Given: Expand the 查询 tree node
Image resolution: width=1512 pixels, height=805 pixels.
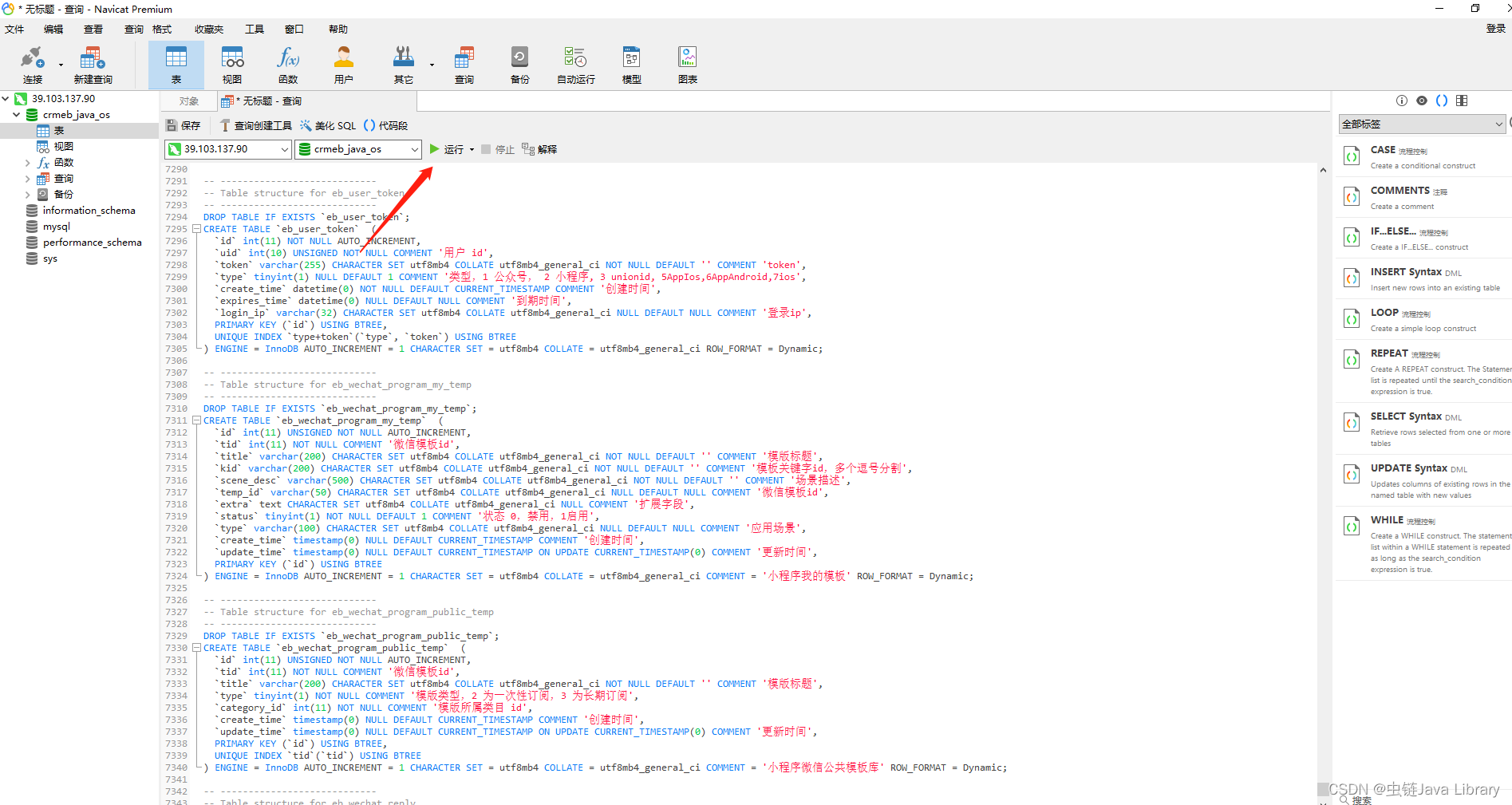Looking at the screenshot, I should tap(28, 179).
